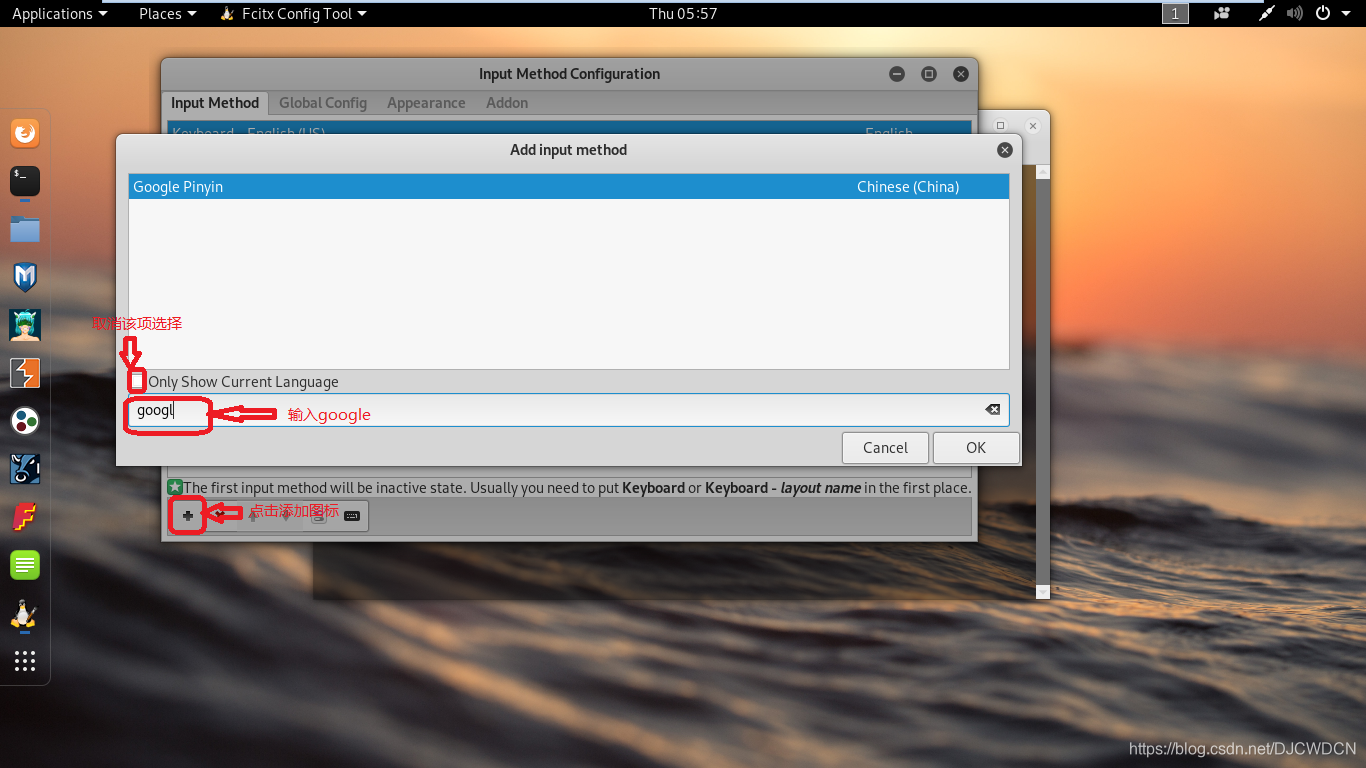Click scrollbar up arrow in background window

click(x=1043, y=172)
